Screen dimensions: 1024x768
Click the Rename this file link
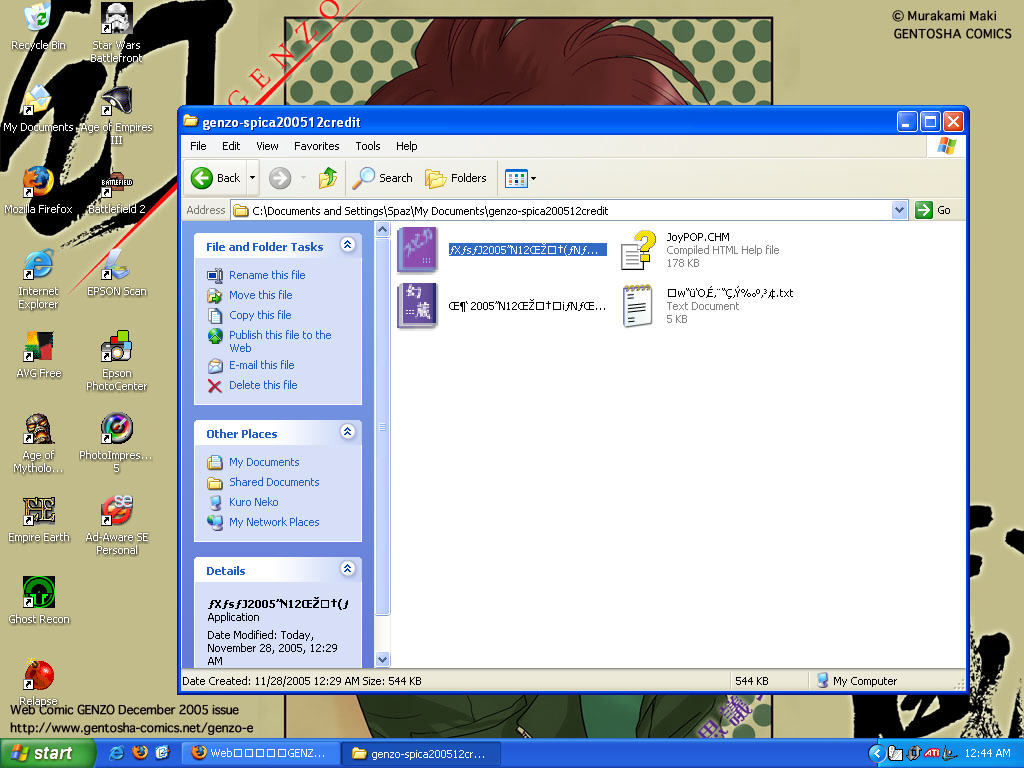click(267, 275)
